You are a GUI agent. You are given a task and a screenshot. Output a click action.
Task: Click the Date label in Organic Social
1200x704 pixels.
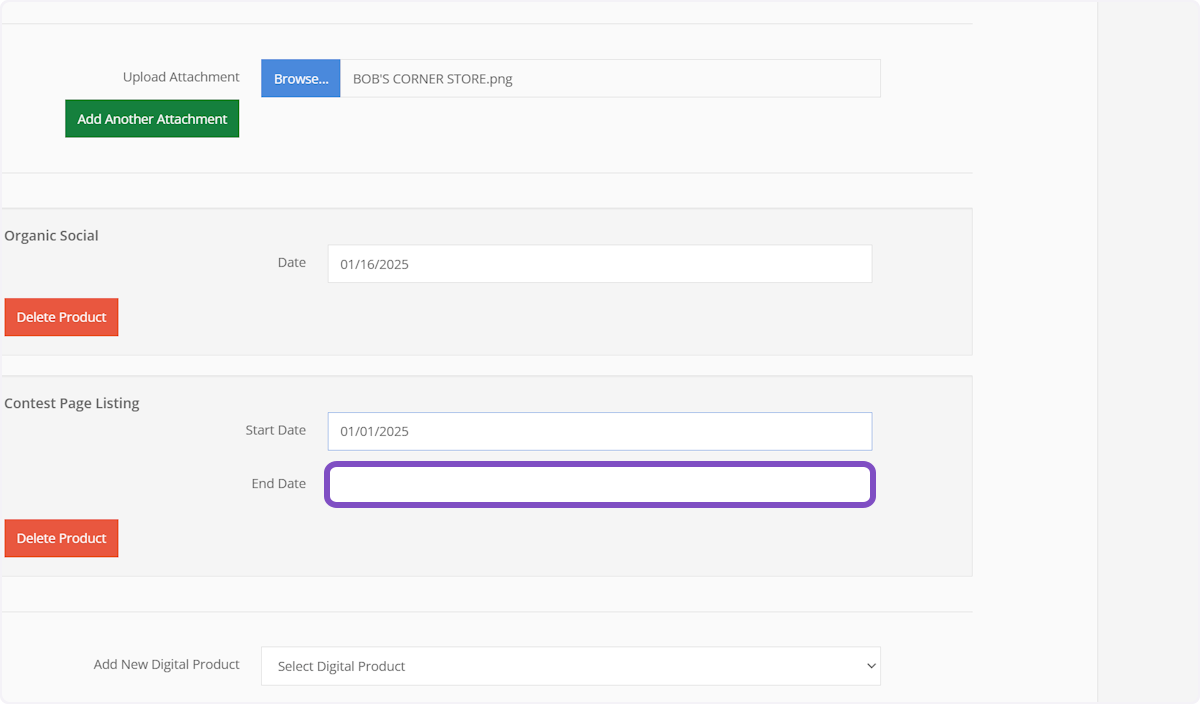pos(291,262)
